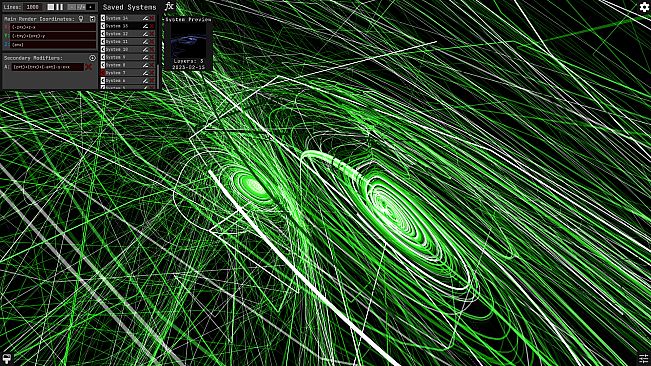Image resolution: width=651 pixels, height=366 pixels.
Task: Delete System 13 with its red X
Action: 152,26
